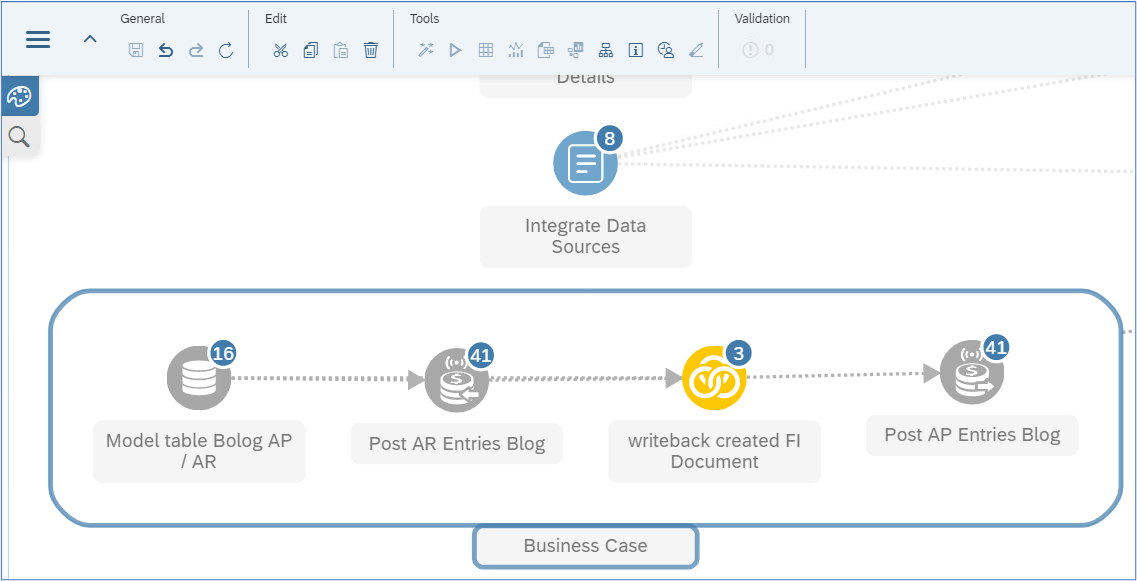The image size is (1137, 581).
Task: Click the info tool in the Tools group
Action: [x=635, y=49]
